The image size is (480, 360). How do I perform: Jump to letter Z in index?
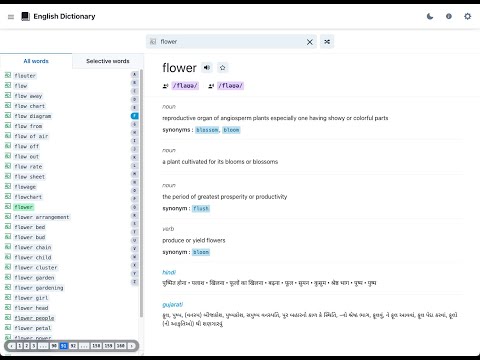pyautogui.click(x=135, y=282)
